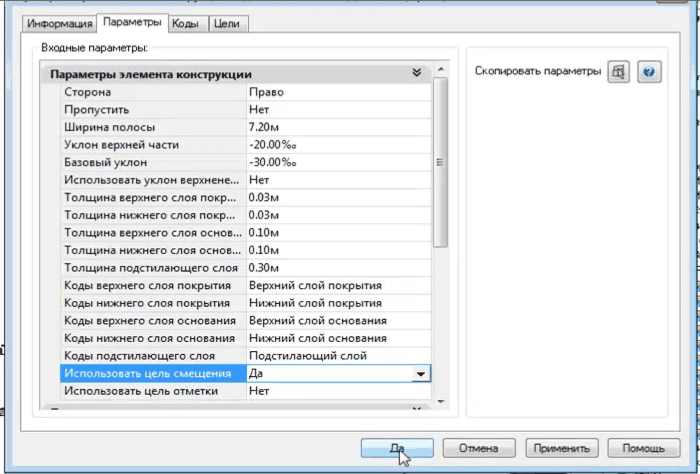Select the Параметры tab
This screenshot has width=700, height=474.
(132, 22)
